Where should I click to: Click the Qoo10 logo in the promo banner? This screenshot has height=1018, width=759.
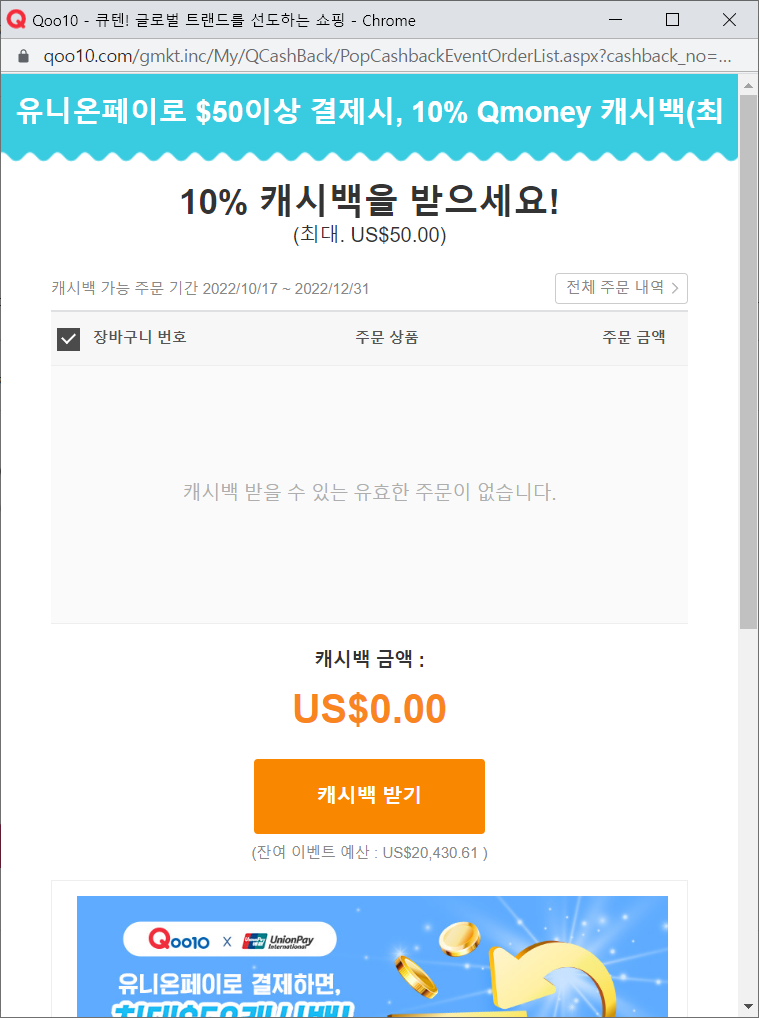click(x=179, y=939)
